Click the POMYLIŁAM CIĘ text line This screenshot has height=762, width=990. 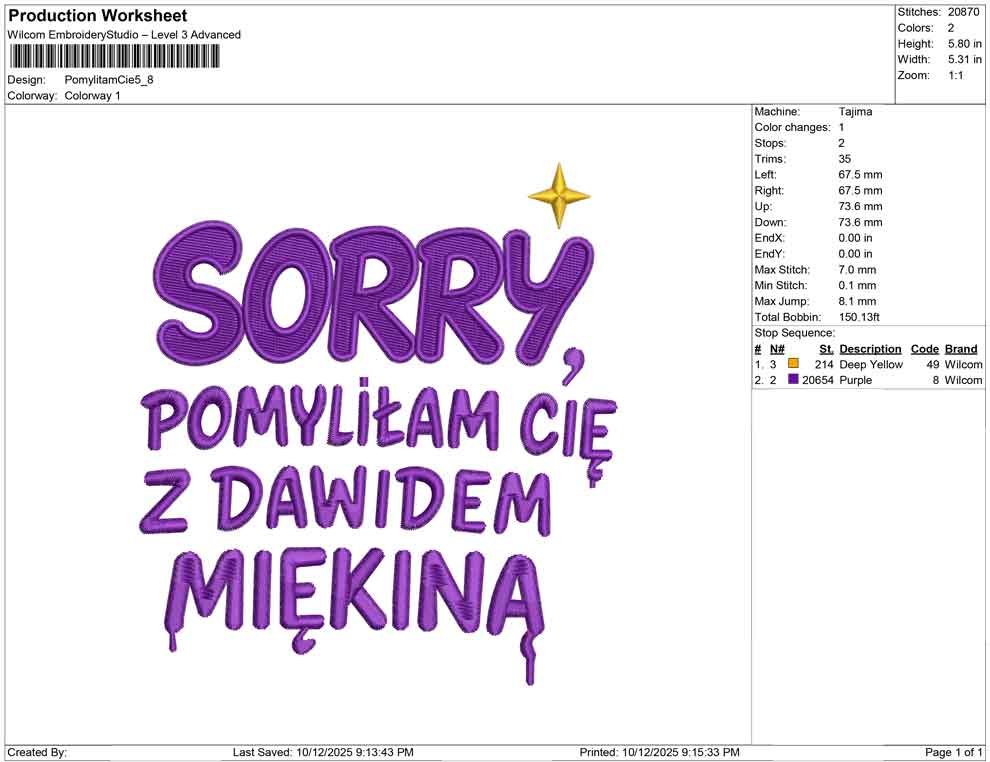378,424
